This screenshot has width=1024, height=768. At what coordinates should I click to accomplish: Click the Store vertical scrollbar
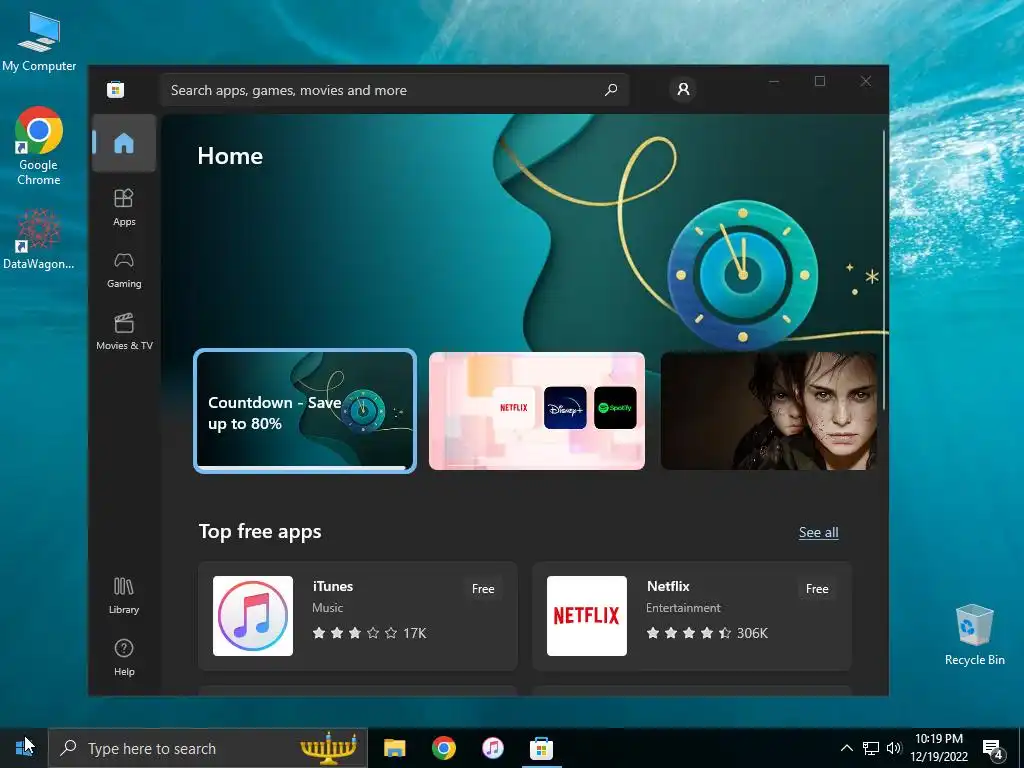click(x=884, y=270)
